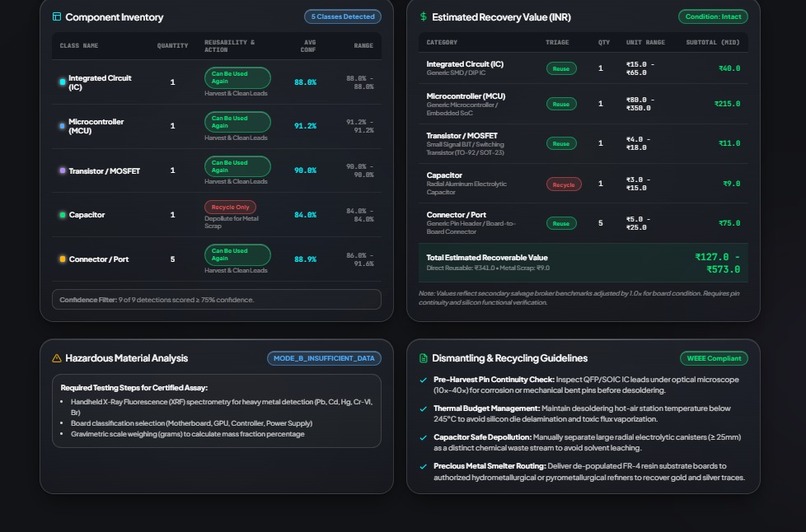Click the ₹11.0 subtotal for Transistor / MOSFET
The width and height of the screenshot is (806, 532).
[729, 143]
